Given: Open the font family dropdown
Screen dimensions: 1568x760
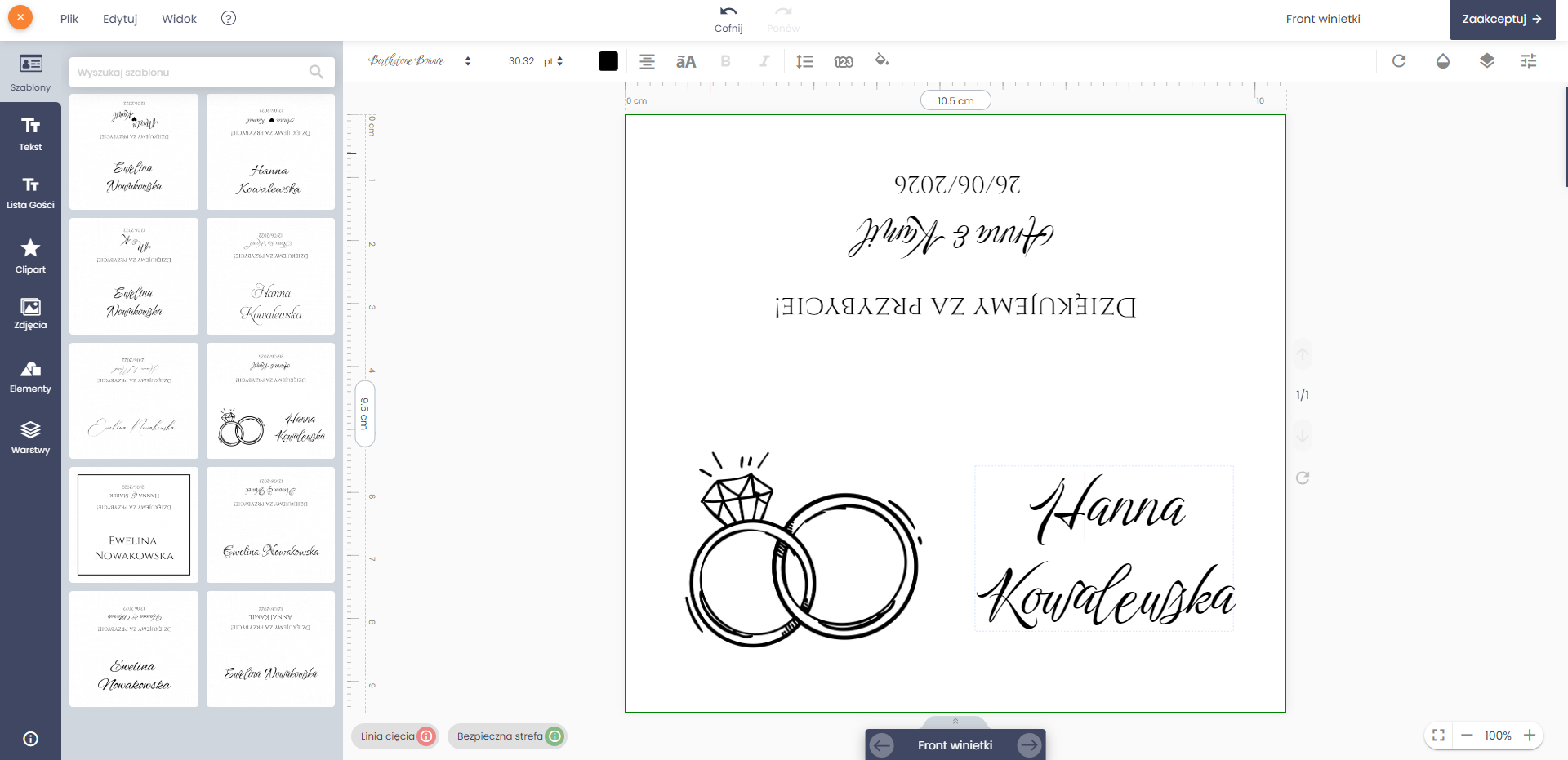Looking at the screenshot, I should (x=420, y=61).
